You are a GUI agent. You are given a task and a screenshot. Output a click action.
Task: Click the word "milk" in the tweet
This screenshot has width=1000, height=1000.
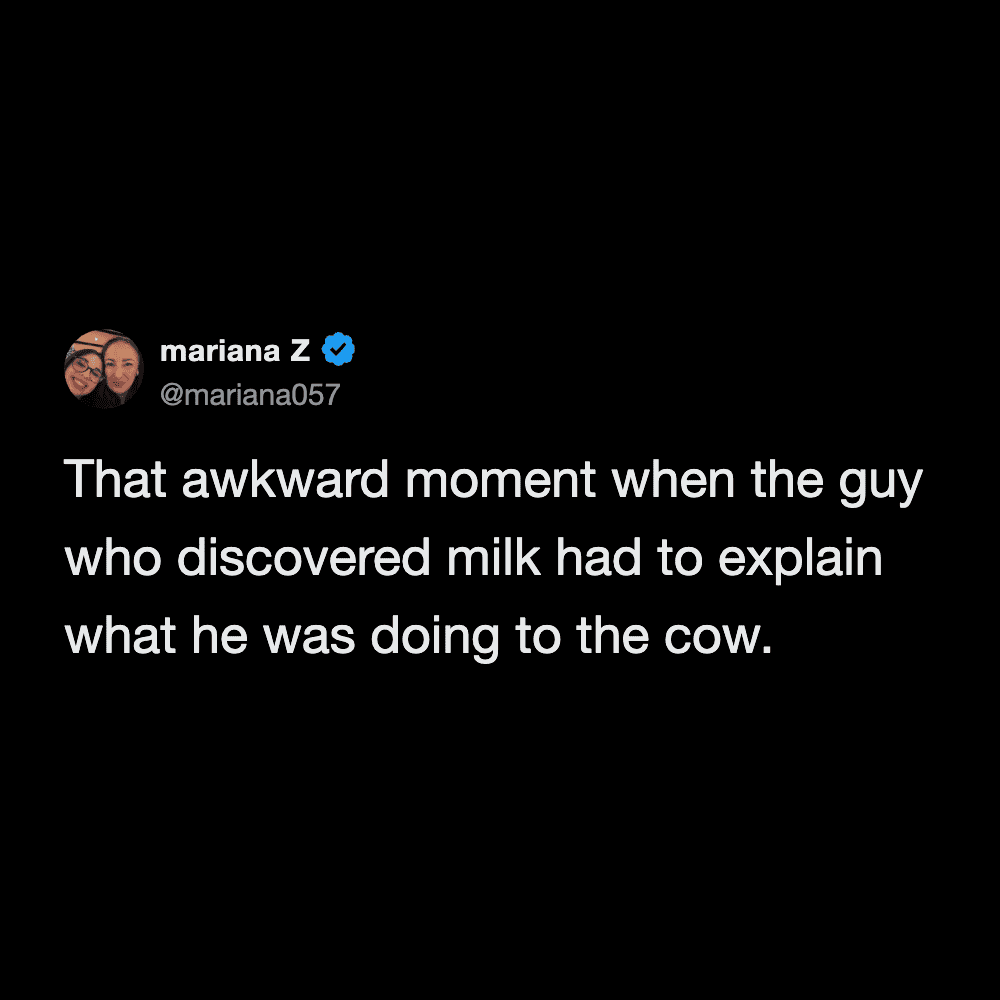pos(494,557)
